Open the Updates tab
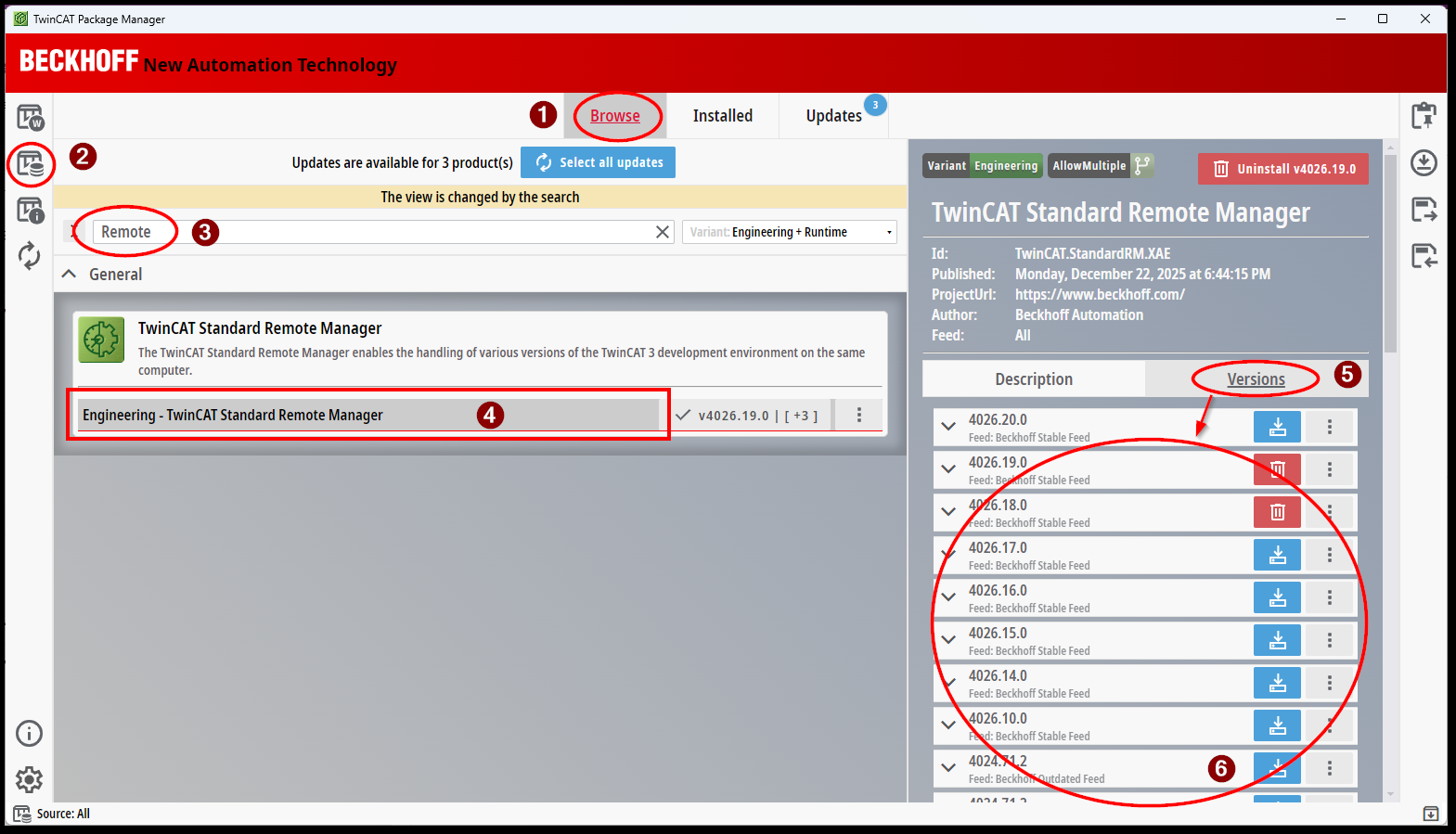Screen dimensions: 1456x834 [833, 116]
